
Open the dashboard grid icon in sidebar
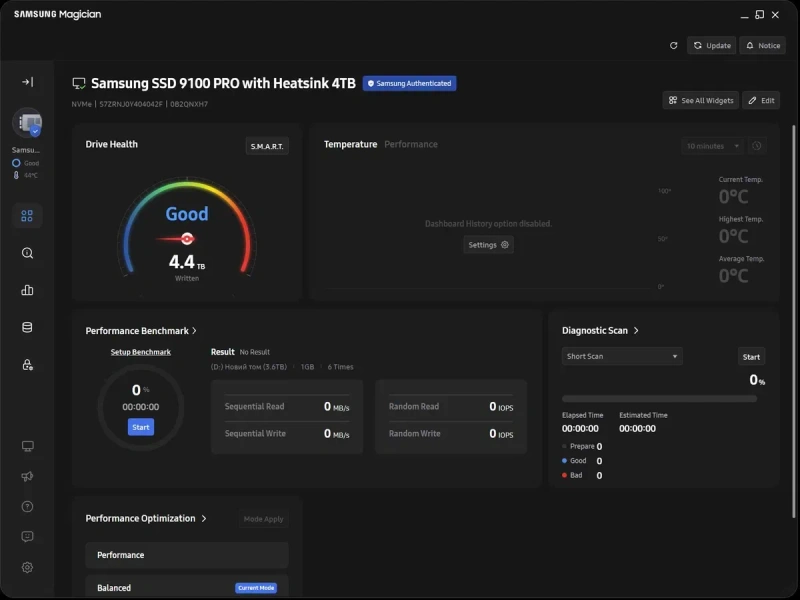[x=27, y=216]
